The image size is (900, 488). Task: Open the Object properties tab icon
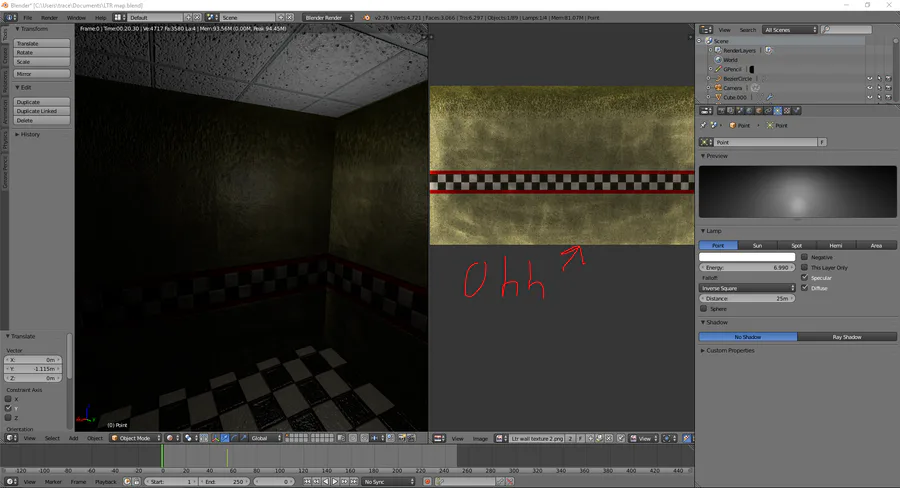coord(759,111)
